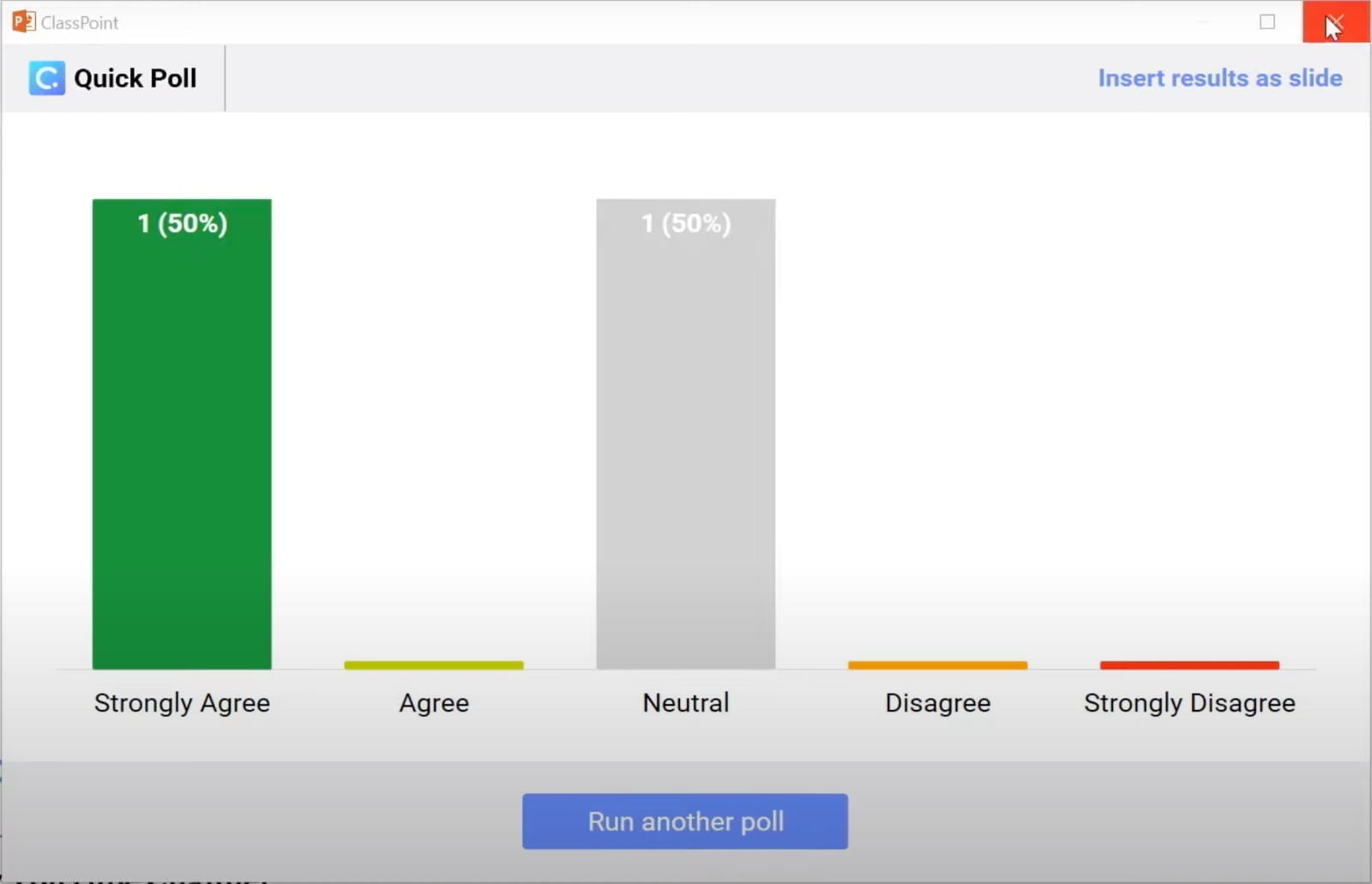1372x884 pixels.
Task: Maximize the ClassPoint window
Action: pos(1267,22)
